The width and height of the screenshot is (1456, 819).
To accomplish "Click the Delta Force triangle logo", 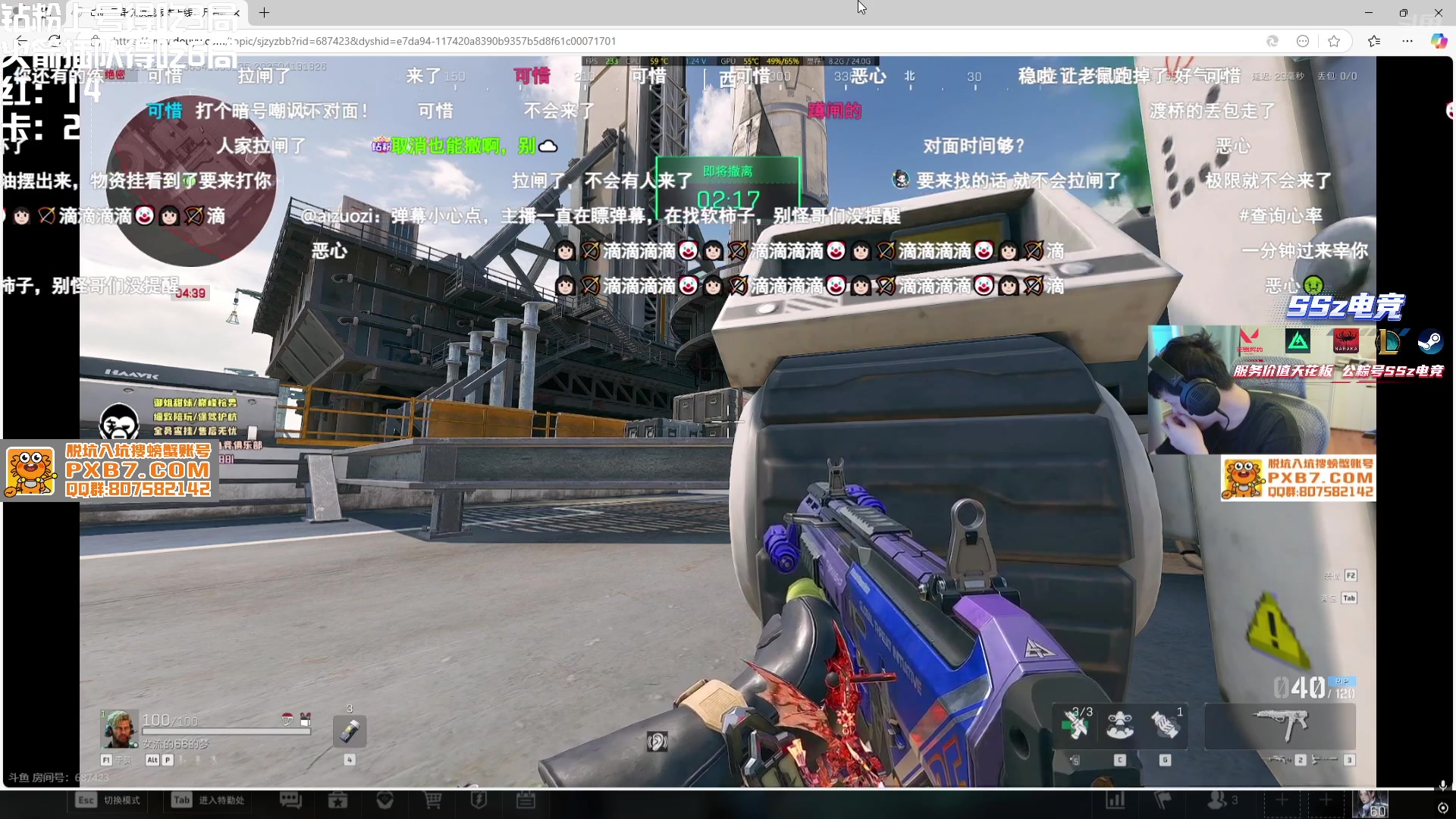I will pyautogui.click(x=1298, y=341).
